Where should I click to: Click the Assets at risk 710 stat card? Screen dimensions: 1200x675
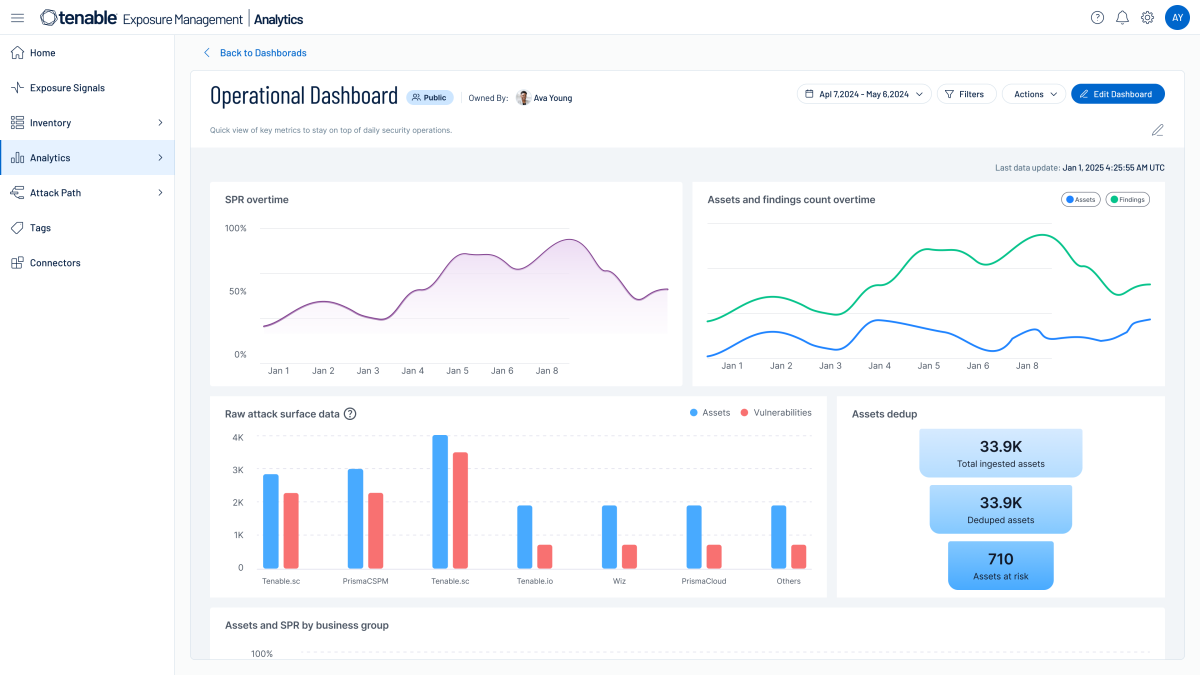pyautogui.click(x=1000, y=564)
